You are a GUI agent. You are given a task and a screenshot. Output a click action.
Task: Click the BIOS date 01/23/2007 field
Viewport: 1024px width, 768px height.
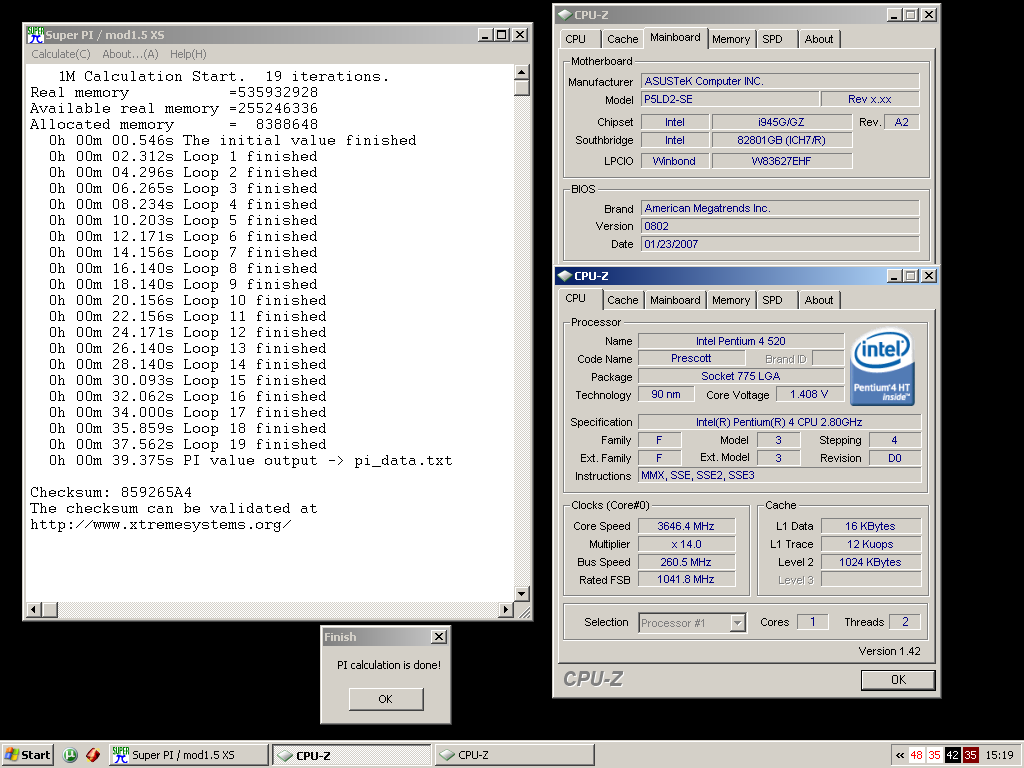[780, 244]
